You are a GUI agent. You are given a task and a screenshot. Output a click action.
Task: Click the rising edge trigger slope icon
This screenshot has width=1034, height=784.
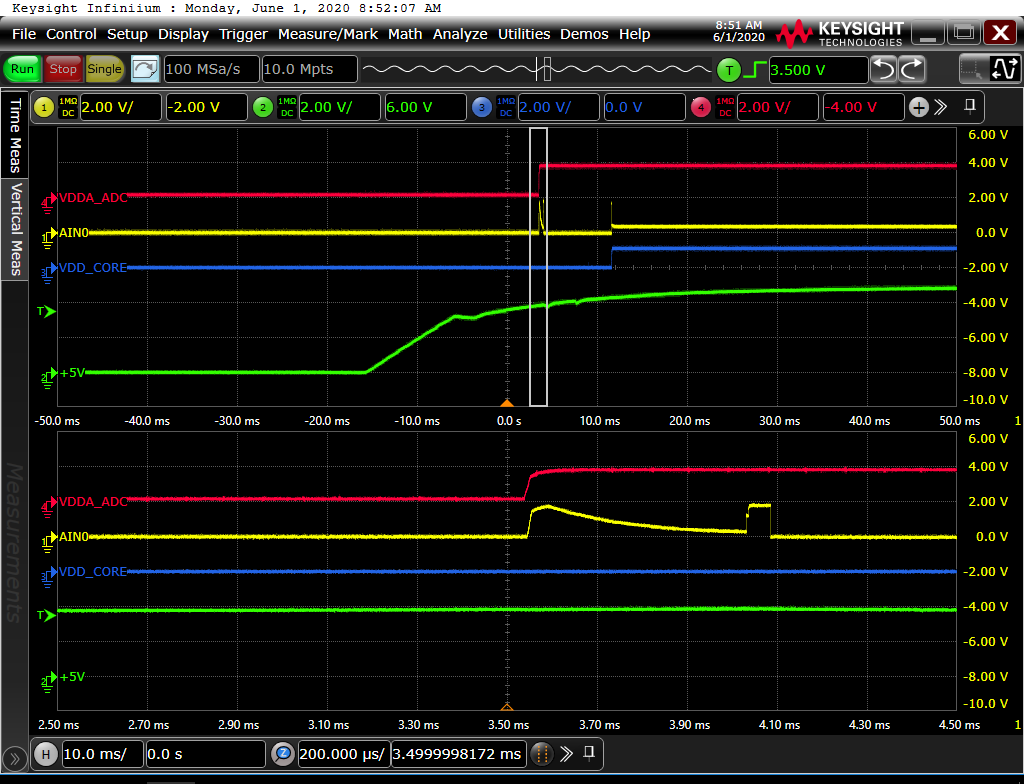coord(754,69)
